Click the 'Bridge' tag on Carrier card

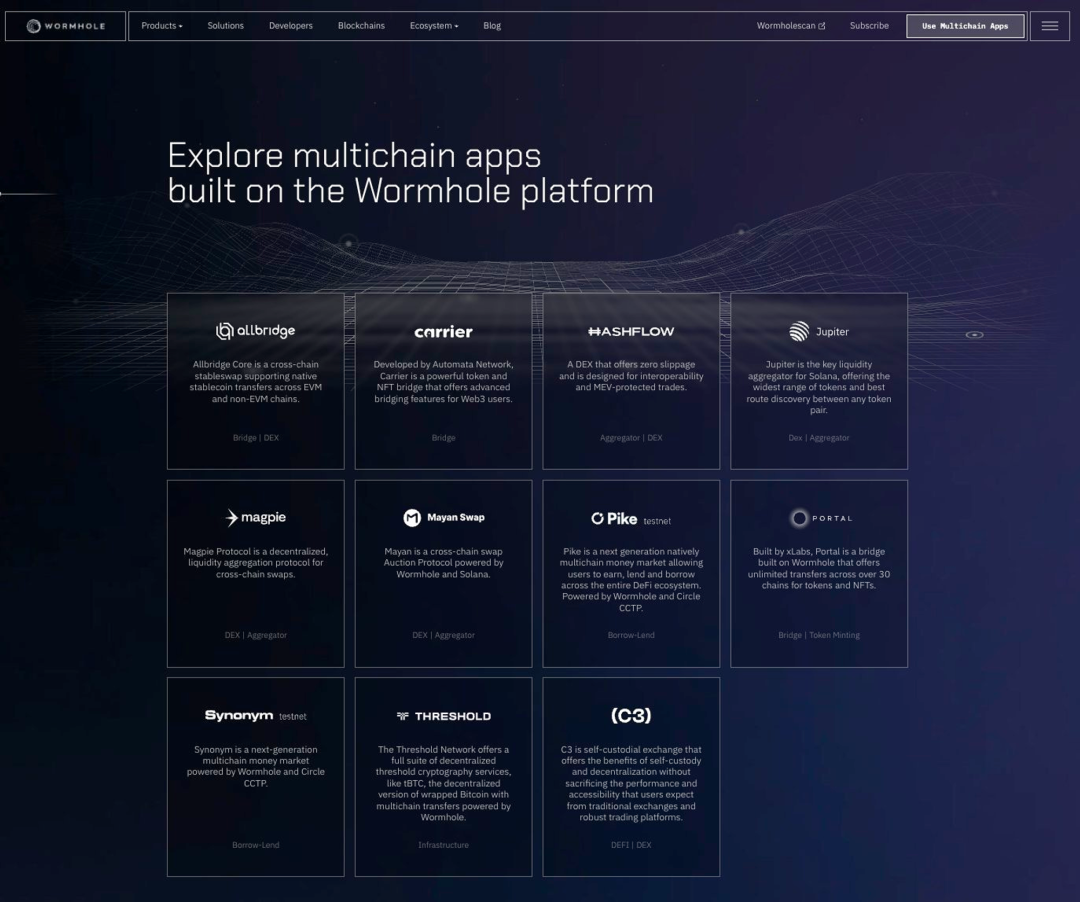pyautogui.click(x=444, y=438)
